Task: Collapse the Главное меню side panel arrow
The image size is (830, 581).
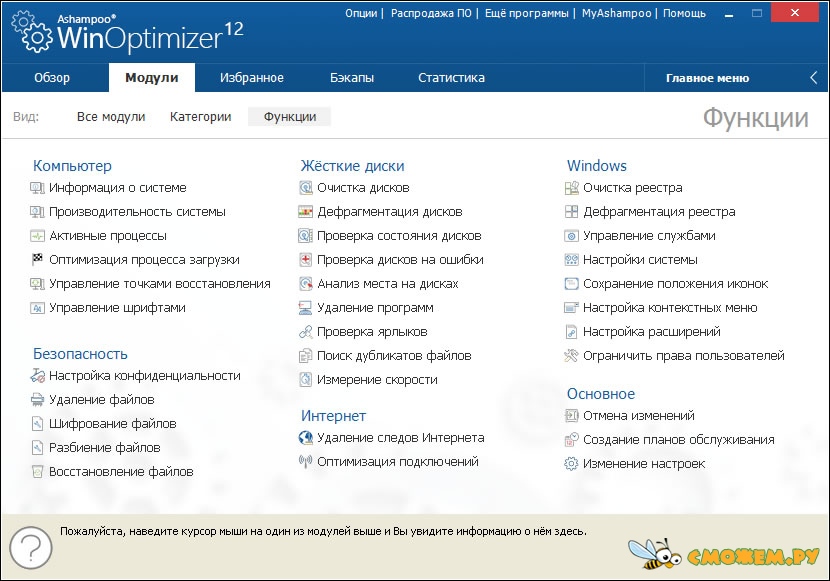Action: (814, 78)
